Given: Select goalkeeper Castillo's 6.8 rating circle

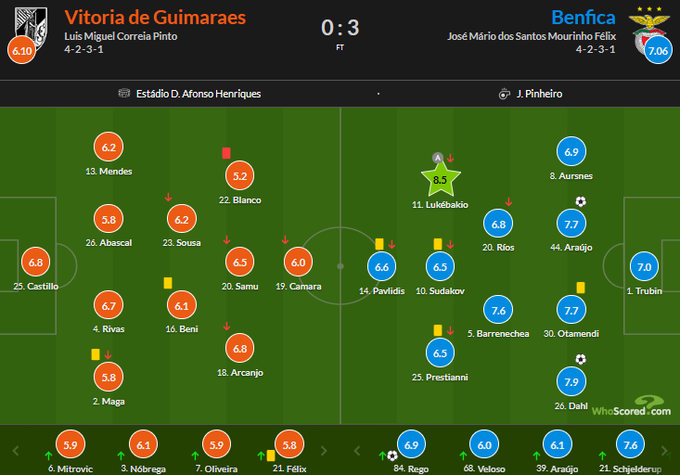Looking at the screenshot, I should point(36,263).
